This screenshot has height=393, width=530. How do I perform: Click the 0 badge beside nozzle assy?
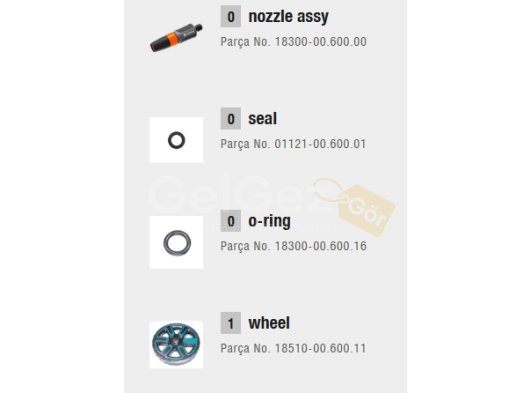tap(231, 16)
